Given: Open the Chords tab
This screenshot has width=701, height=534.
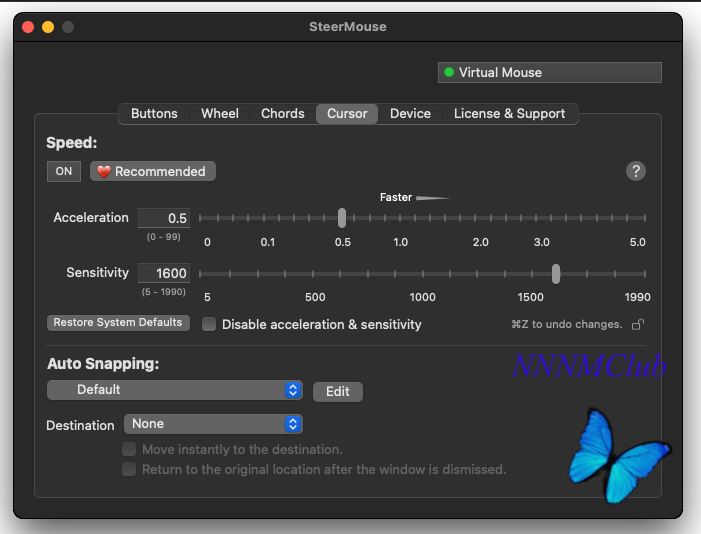Looking at the screenshot, I should coord(283,114).
